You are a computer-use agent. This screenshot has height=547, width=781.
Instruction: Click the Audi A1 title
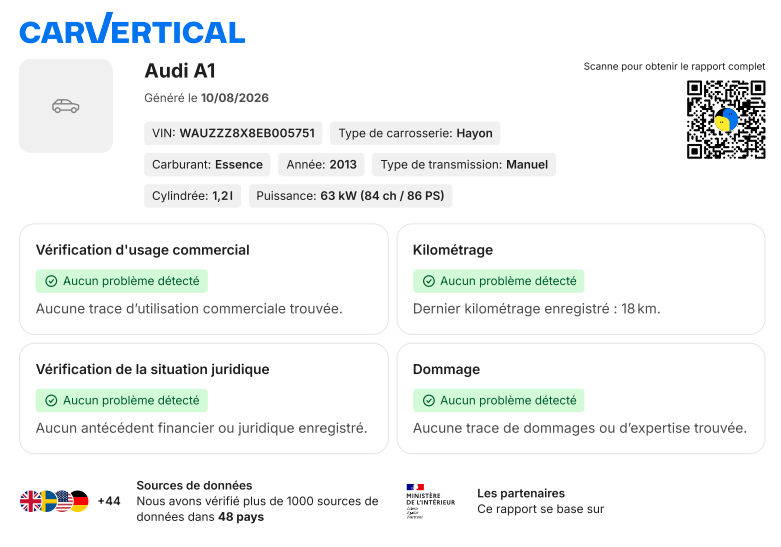pos(180,71)
